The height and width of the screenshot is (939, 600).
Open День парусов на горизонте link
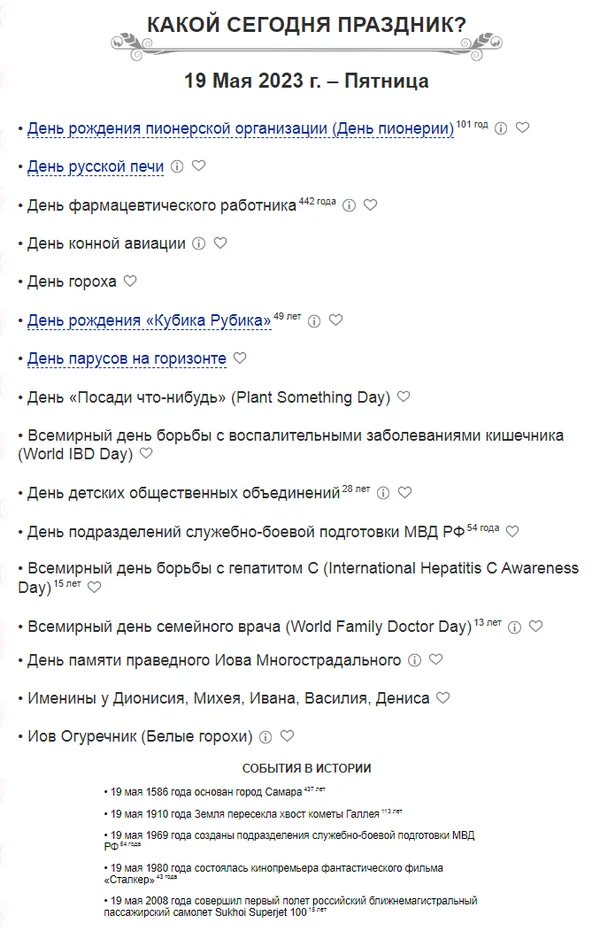click(x=126, y=358)
